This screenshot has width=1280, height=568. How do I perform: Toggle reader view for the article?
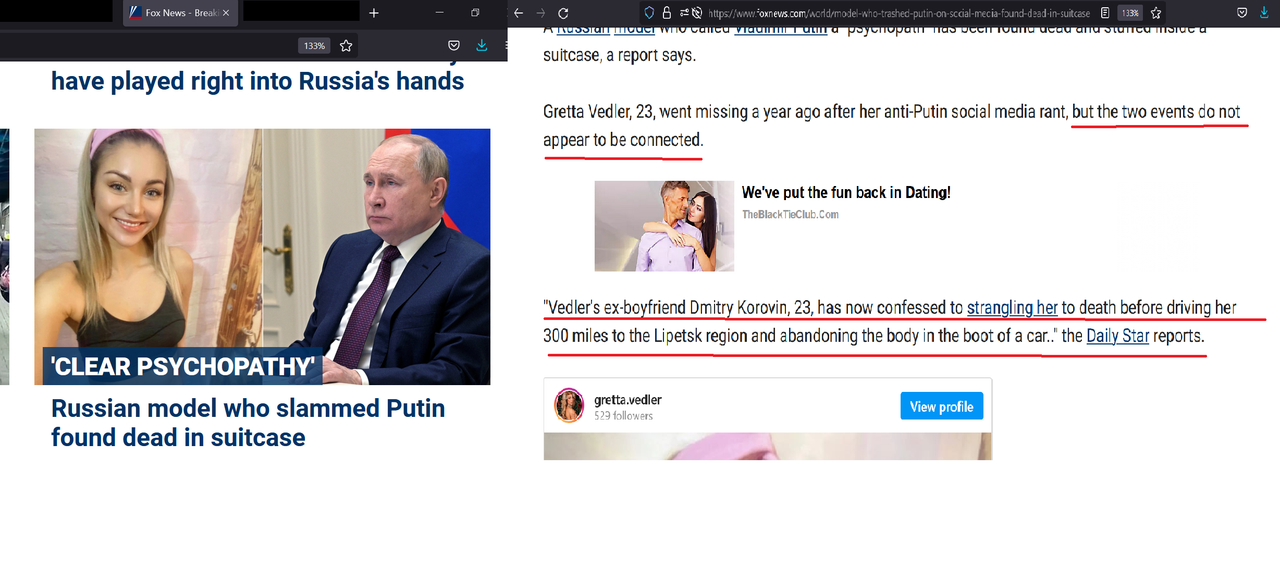click(x=1105, y=13)
